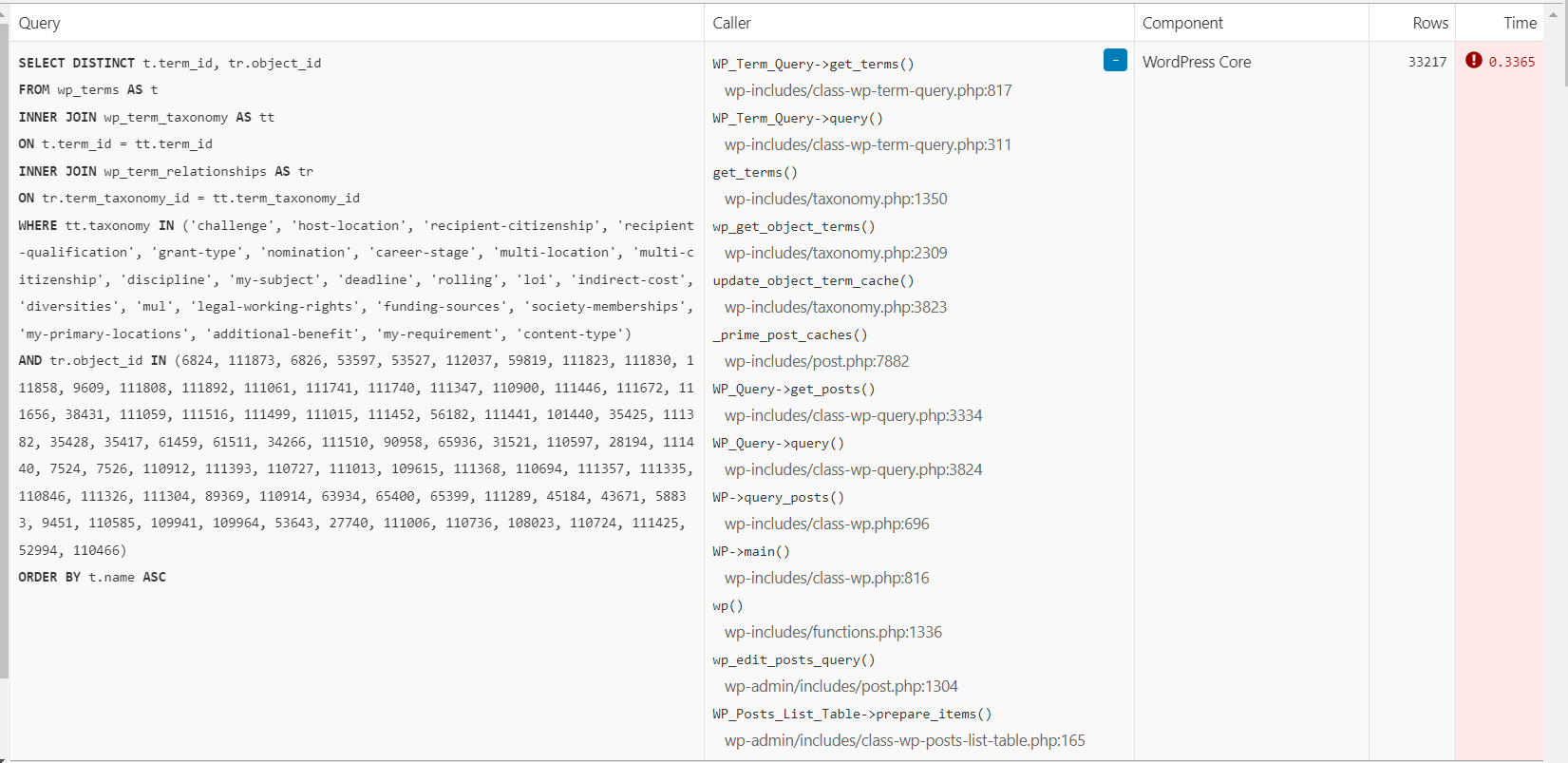
Task: Click the wp() caller entry
Action: point(727,605)
